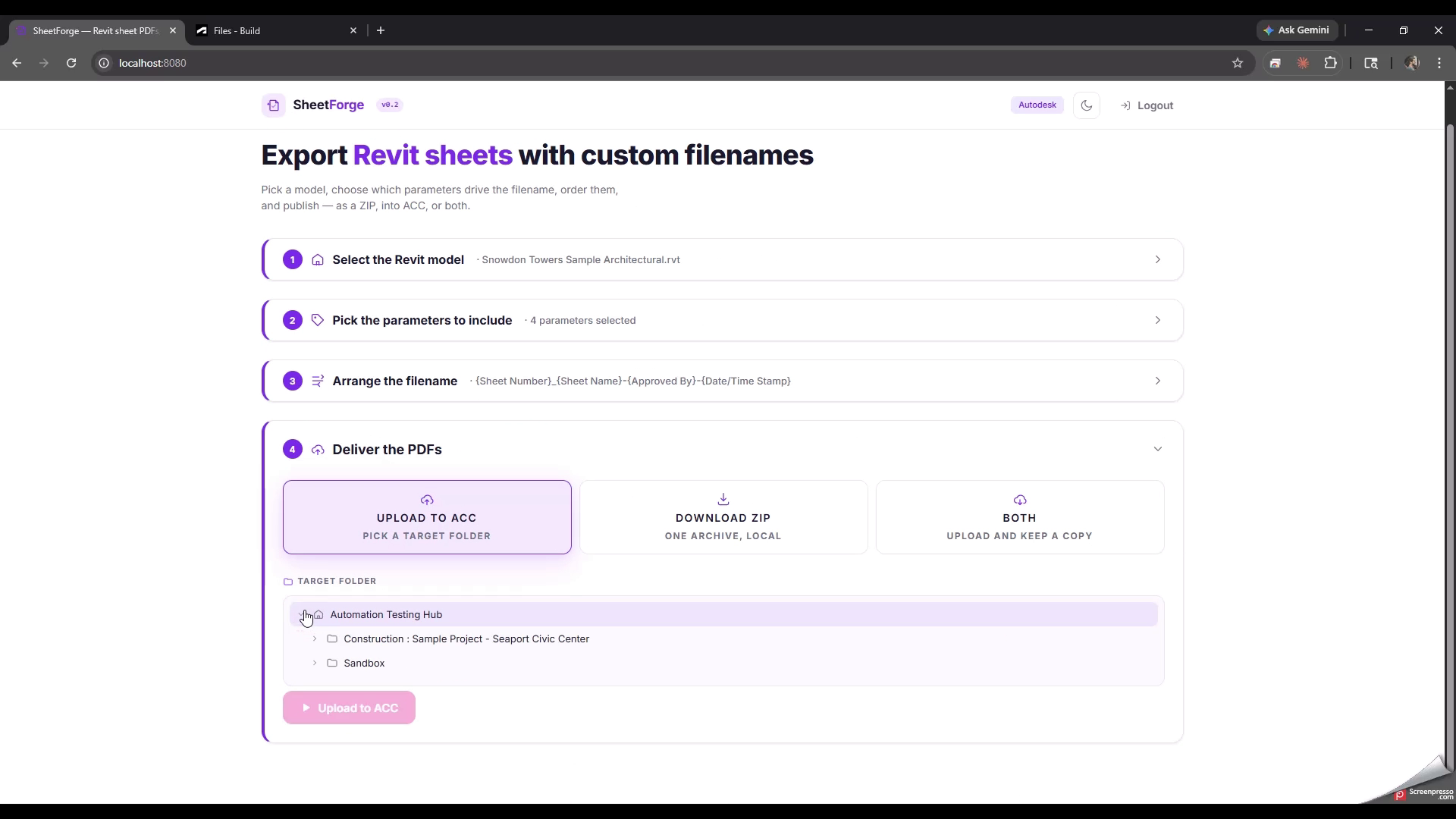Open Ask Gemini assistant
This screenshot has height=819, width=1456.
coord(1296,30)
